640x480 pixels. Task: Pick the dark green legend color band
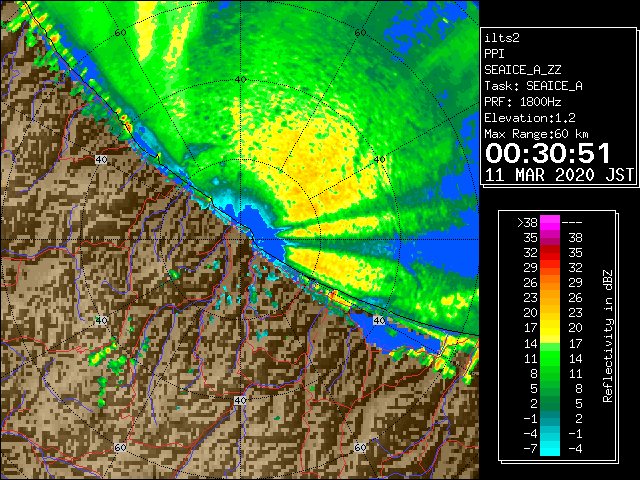point(550,403)
